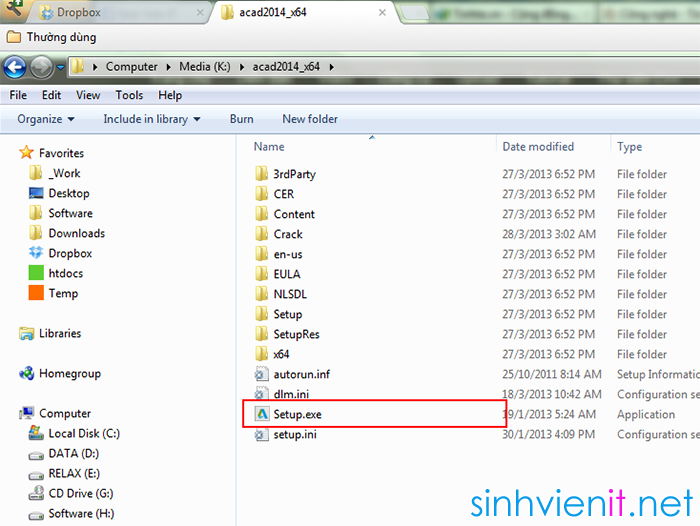Open the Include in library dropdown
This screenshot has width=700, height=526.
pos(152,119)
